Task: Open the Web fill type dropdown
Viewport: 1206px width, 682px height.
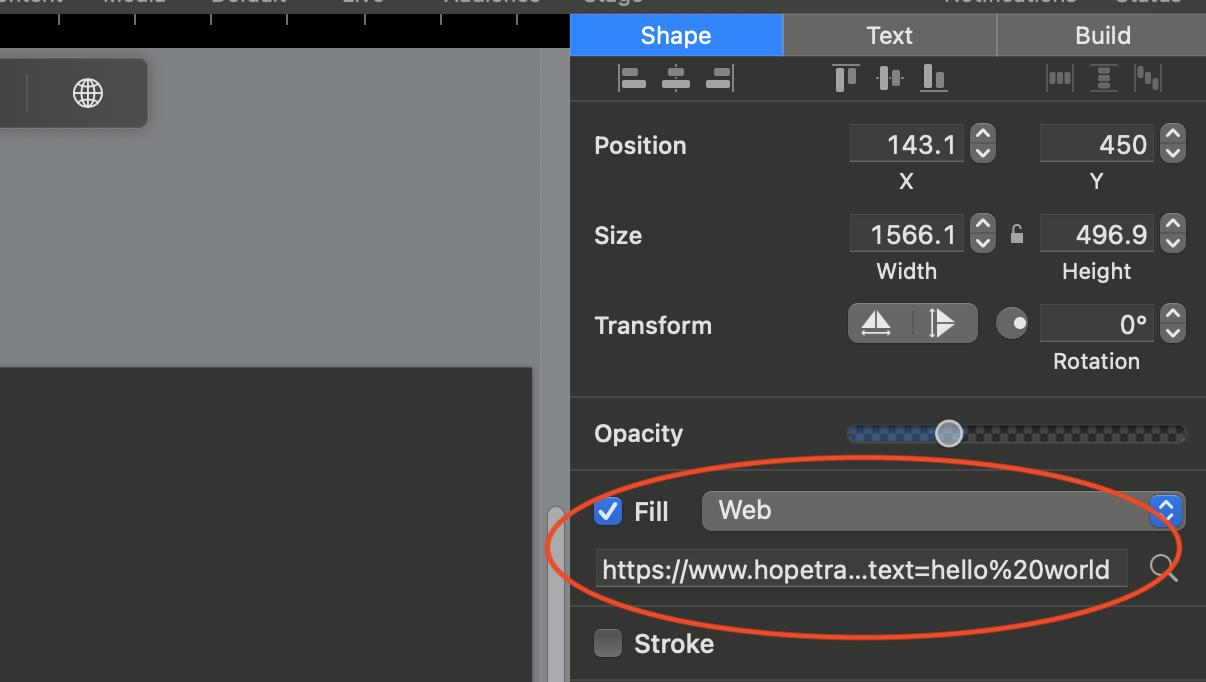Action: [x=1164, y=511]
